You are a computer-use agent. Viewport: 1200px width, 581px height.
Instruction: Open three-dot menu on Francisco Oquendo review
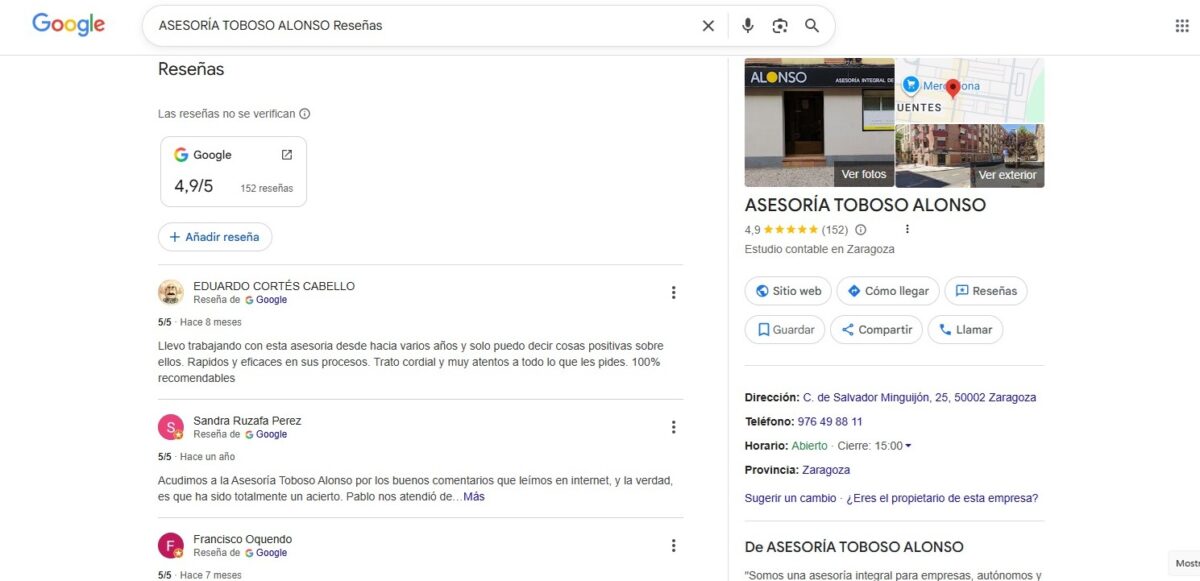click(x=674, y=545)
